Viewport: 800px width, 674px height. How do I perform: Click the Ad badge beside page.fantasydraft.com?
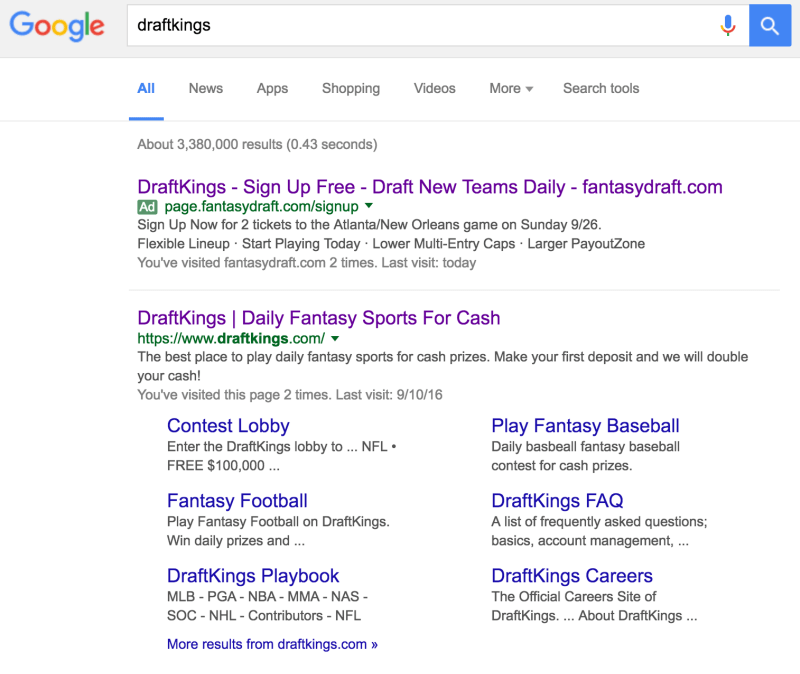[147, 207]
